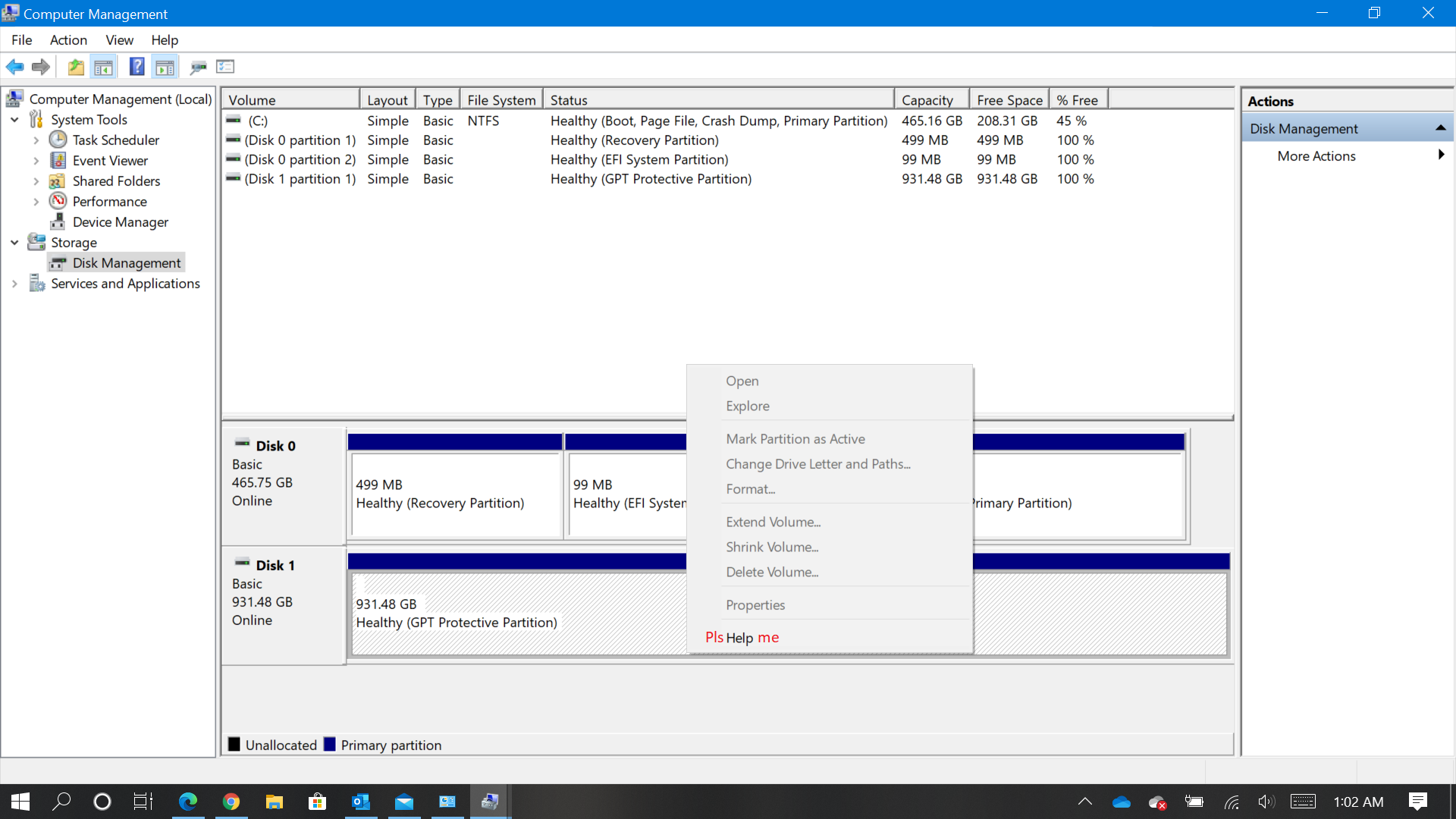1456x819 pixels.
Task: Choose Extend Volume in context menu
Action: 830,522
